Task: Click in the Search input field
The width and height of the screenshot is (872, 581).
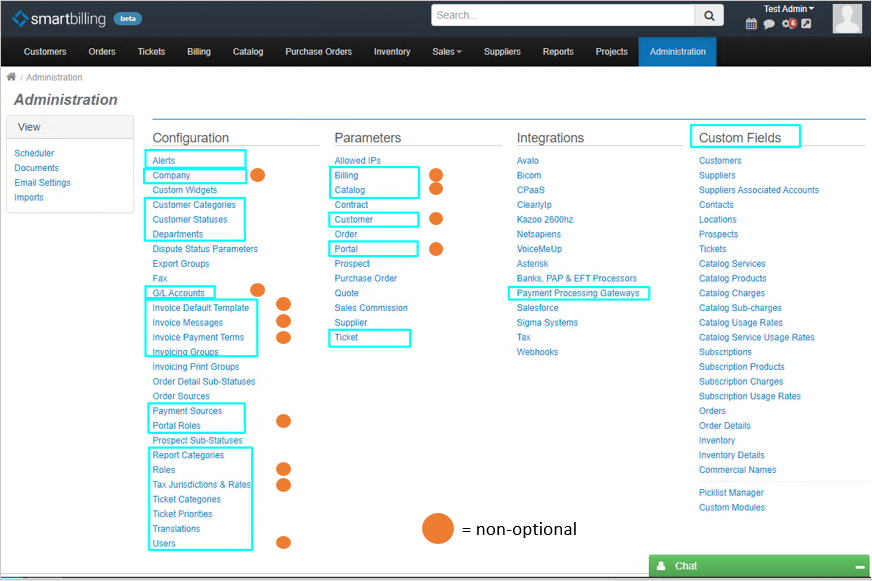Action: coord(563,16)
